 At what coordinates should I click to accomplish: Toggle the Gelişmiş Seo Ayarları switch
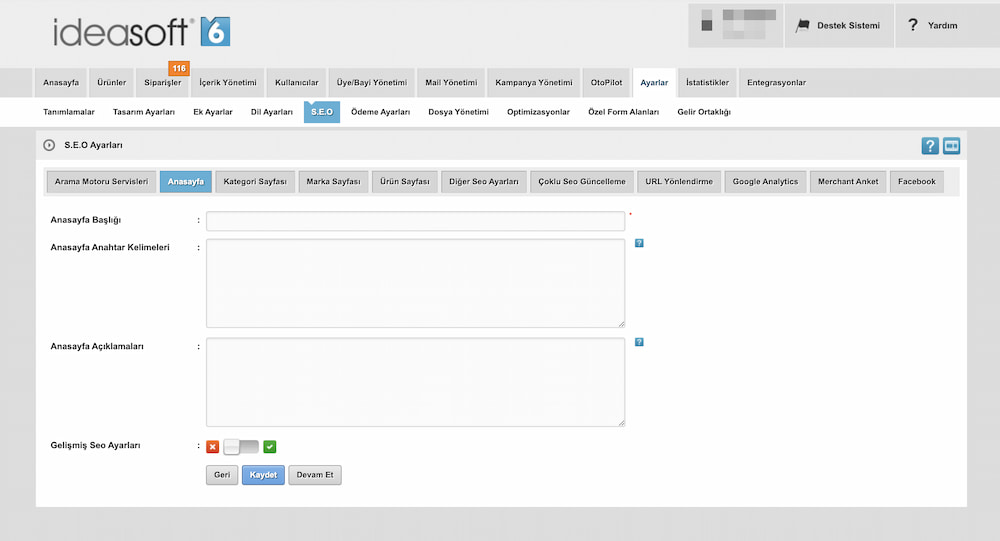241,446
